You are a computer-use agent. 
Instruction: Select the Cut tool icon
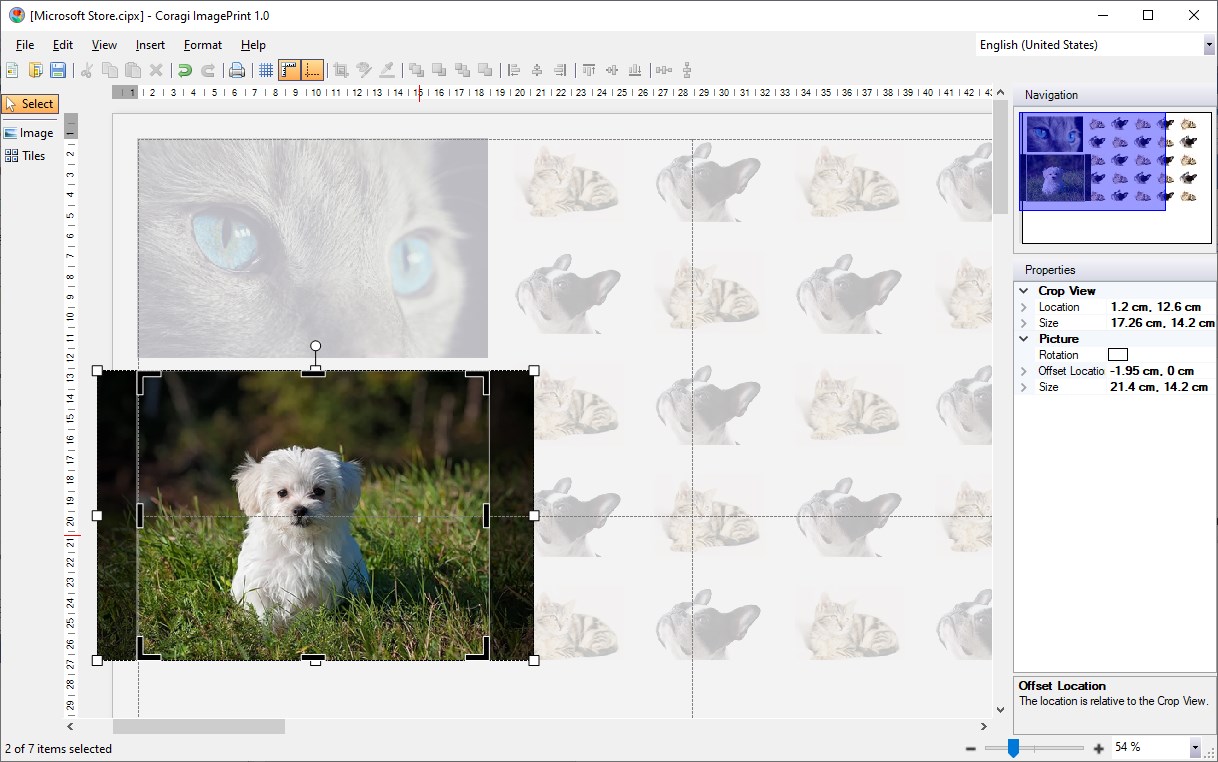[86, 70]
